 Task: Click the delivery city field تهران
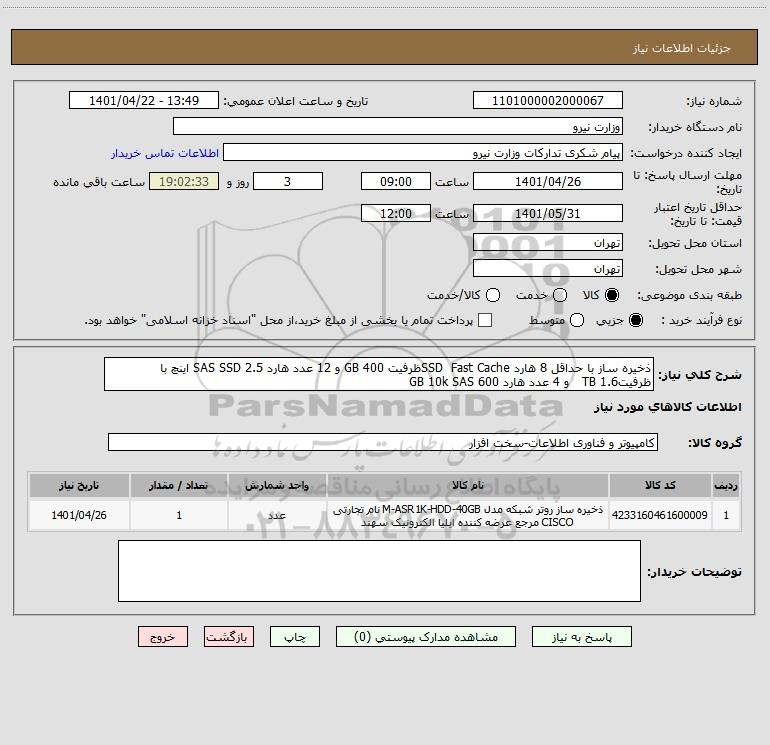tap(548, 268)
